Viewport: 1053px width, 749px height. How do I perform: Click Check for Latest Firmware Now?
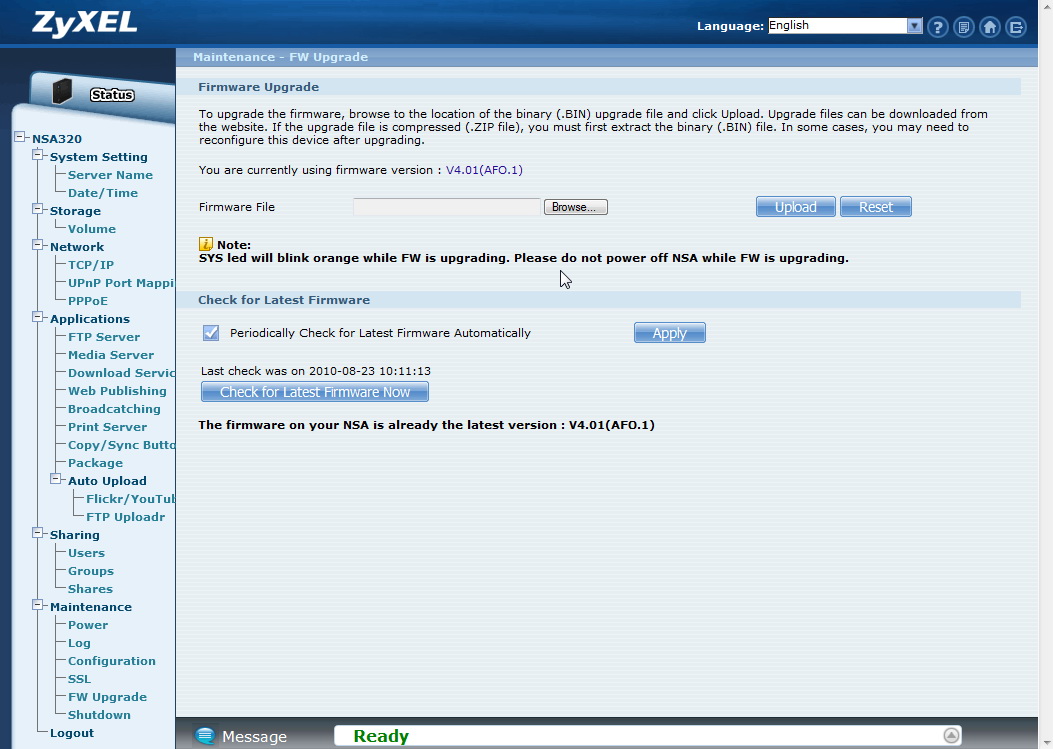coord(315,392)
